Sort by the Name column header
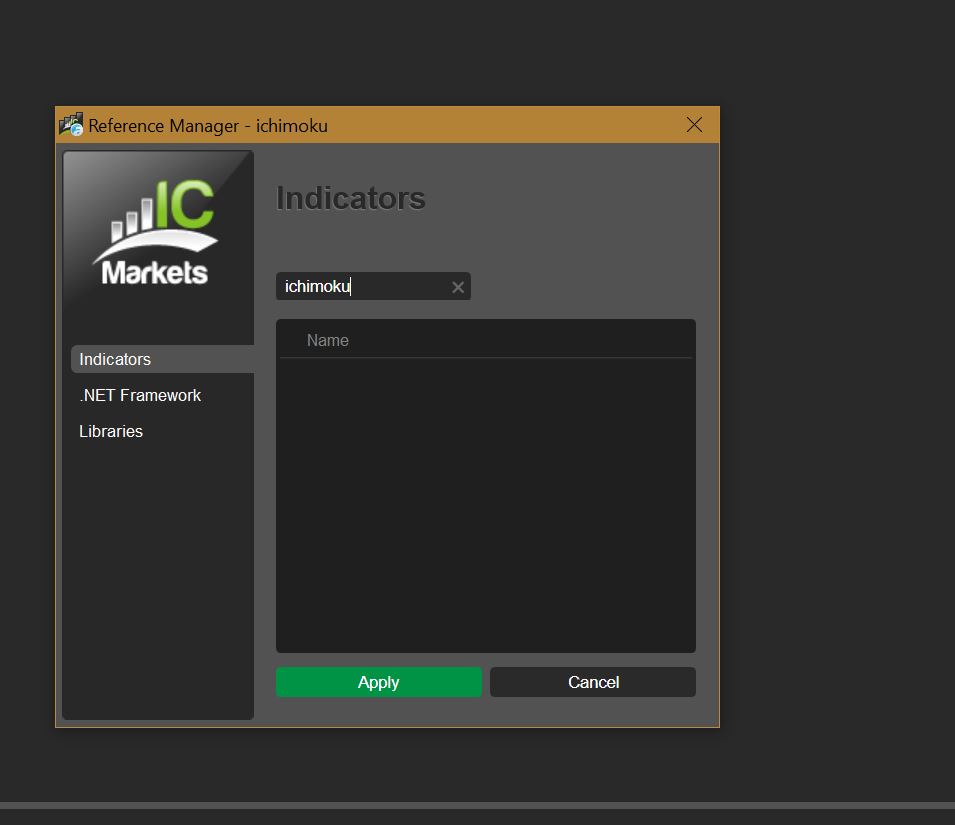 pos(328,340)
